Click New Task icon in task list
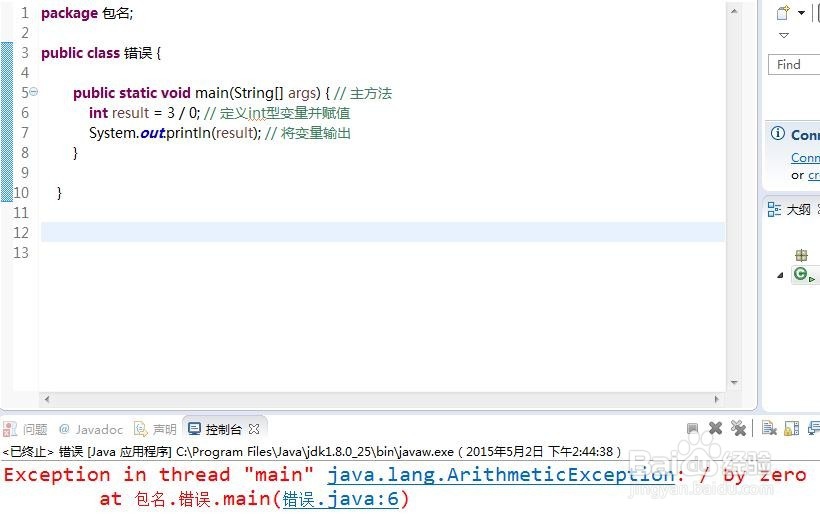 coord(783,13)
